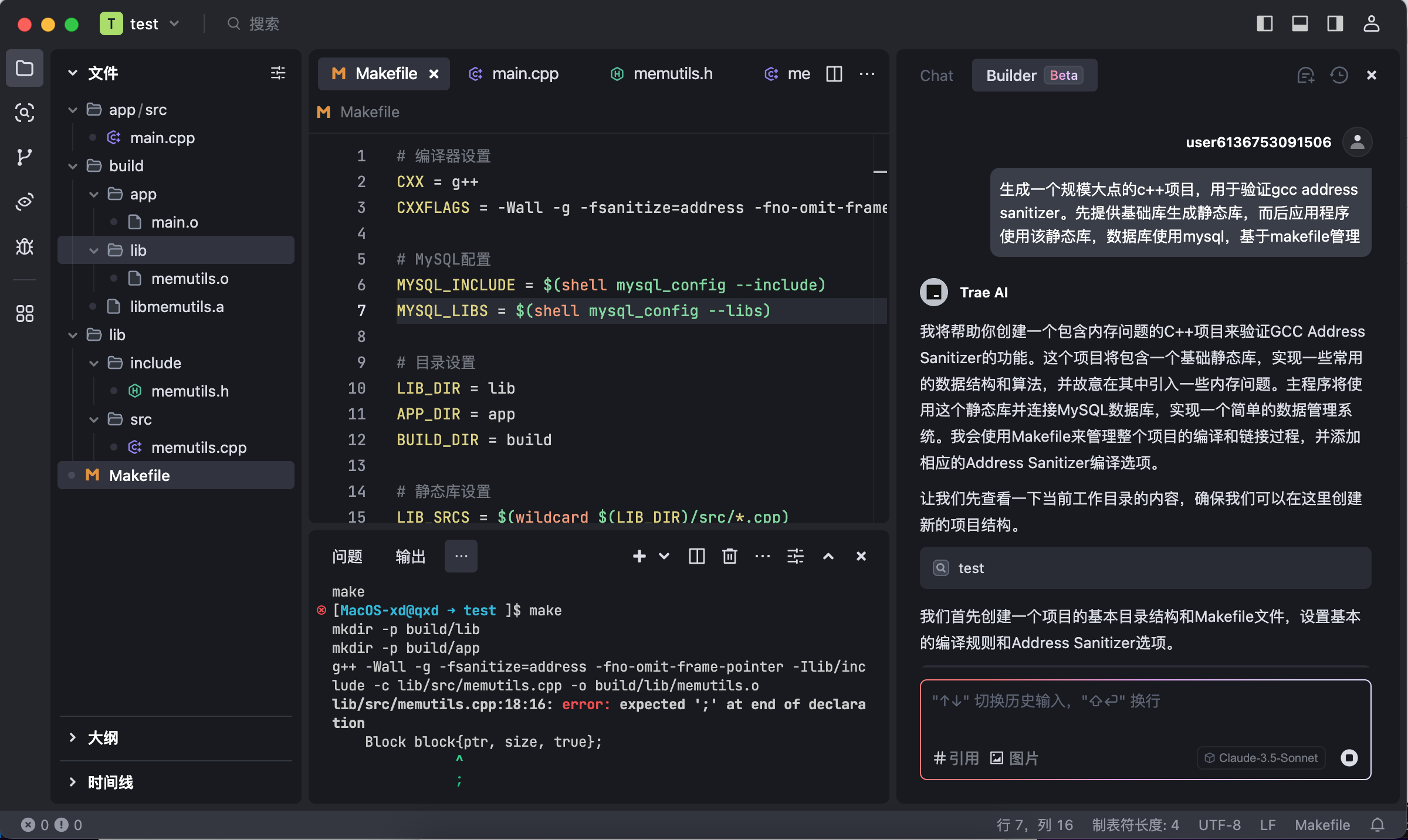Collapse the build app subfolder
Screen dimensions: 1408x840
pyautogui.click(x=94, y=194)
